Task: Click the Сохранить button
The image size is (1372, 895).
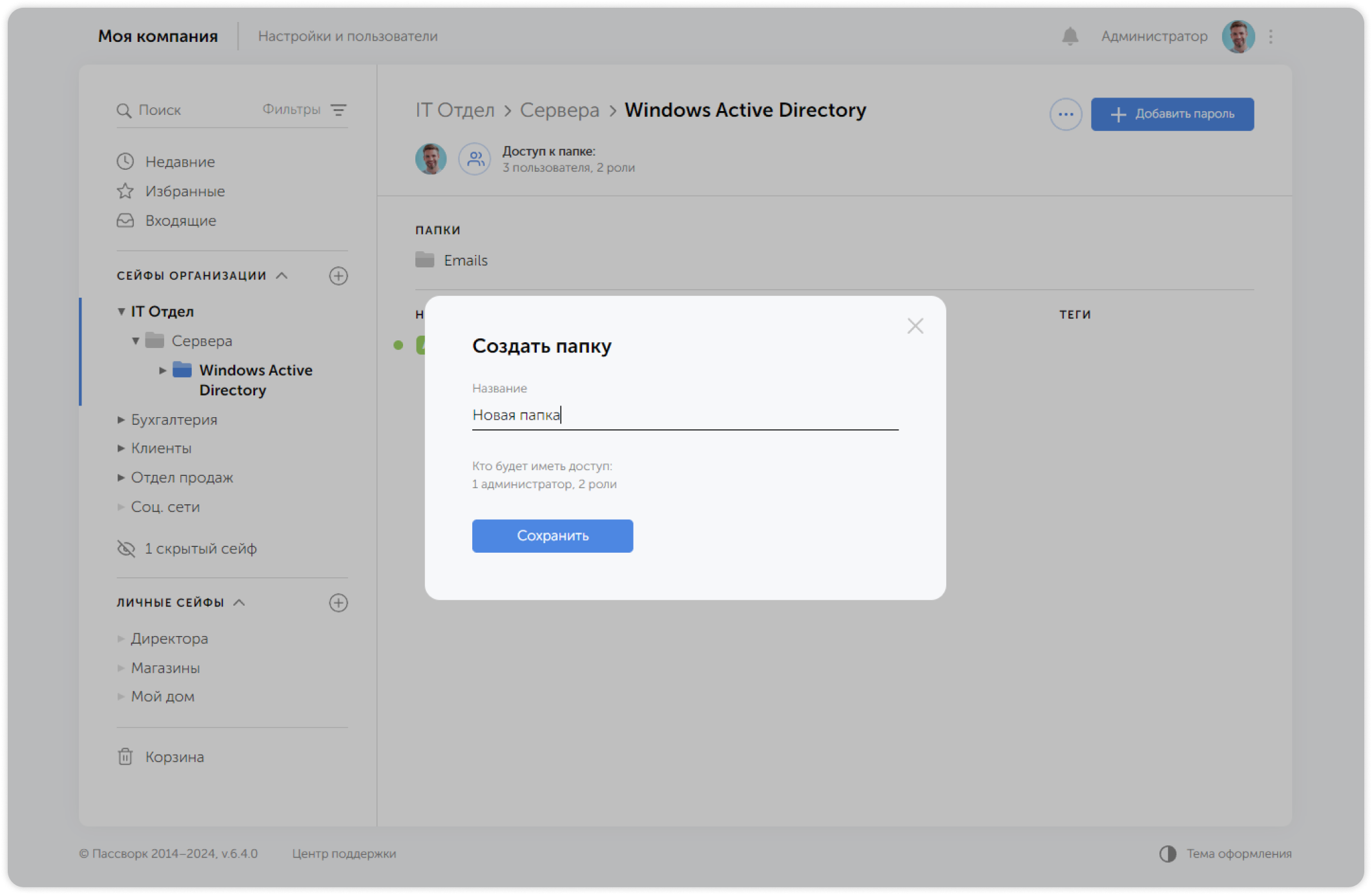Action: tap(552, 535)
